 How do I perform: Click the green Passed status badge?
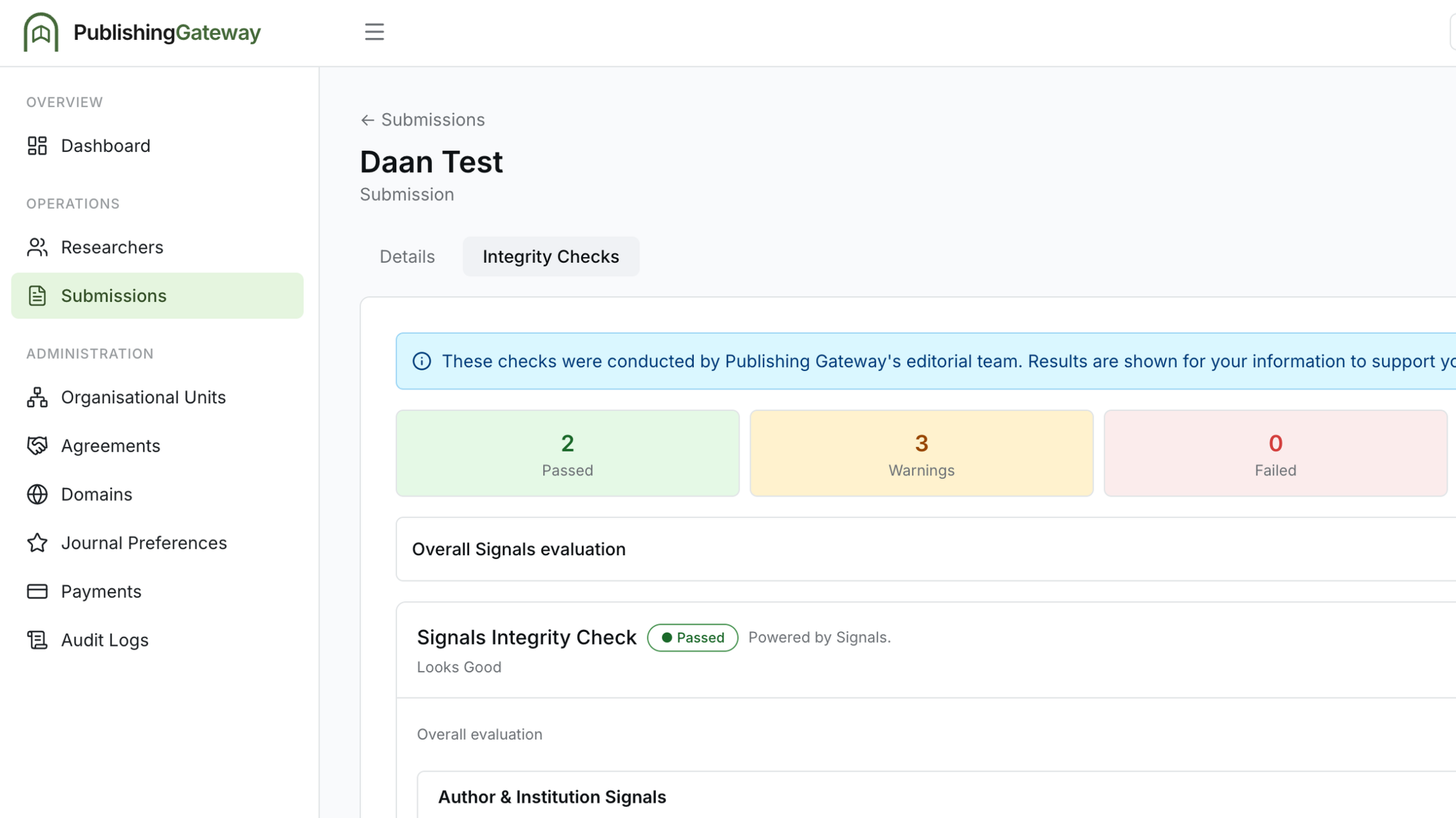(x=692, y=637)
